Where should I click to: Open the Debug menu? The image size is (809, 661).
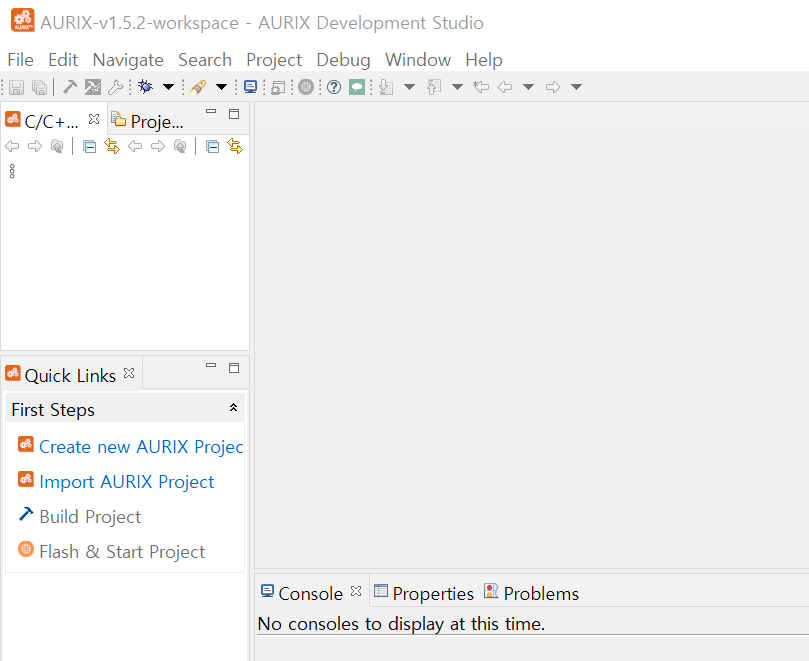coord(343,60)
